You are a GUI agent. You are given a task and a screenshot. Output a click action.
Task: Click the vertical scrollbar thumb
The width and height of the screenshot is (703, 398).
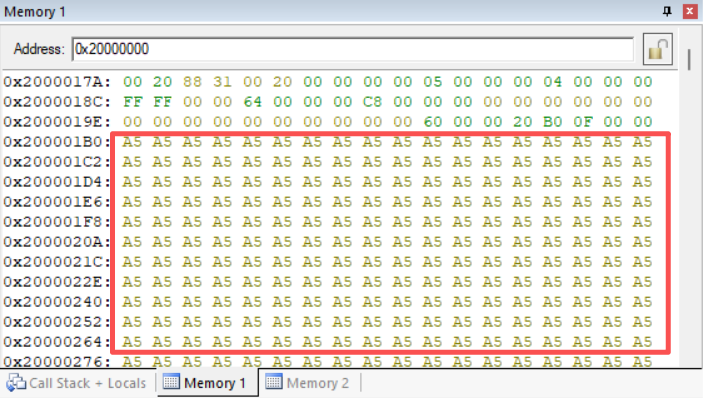(x=690, y=60)
